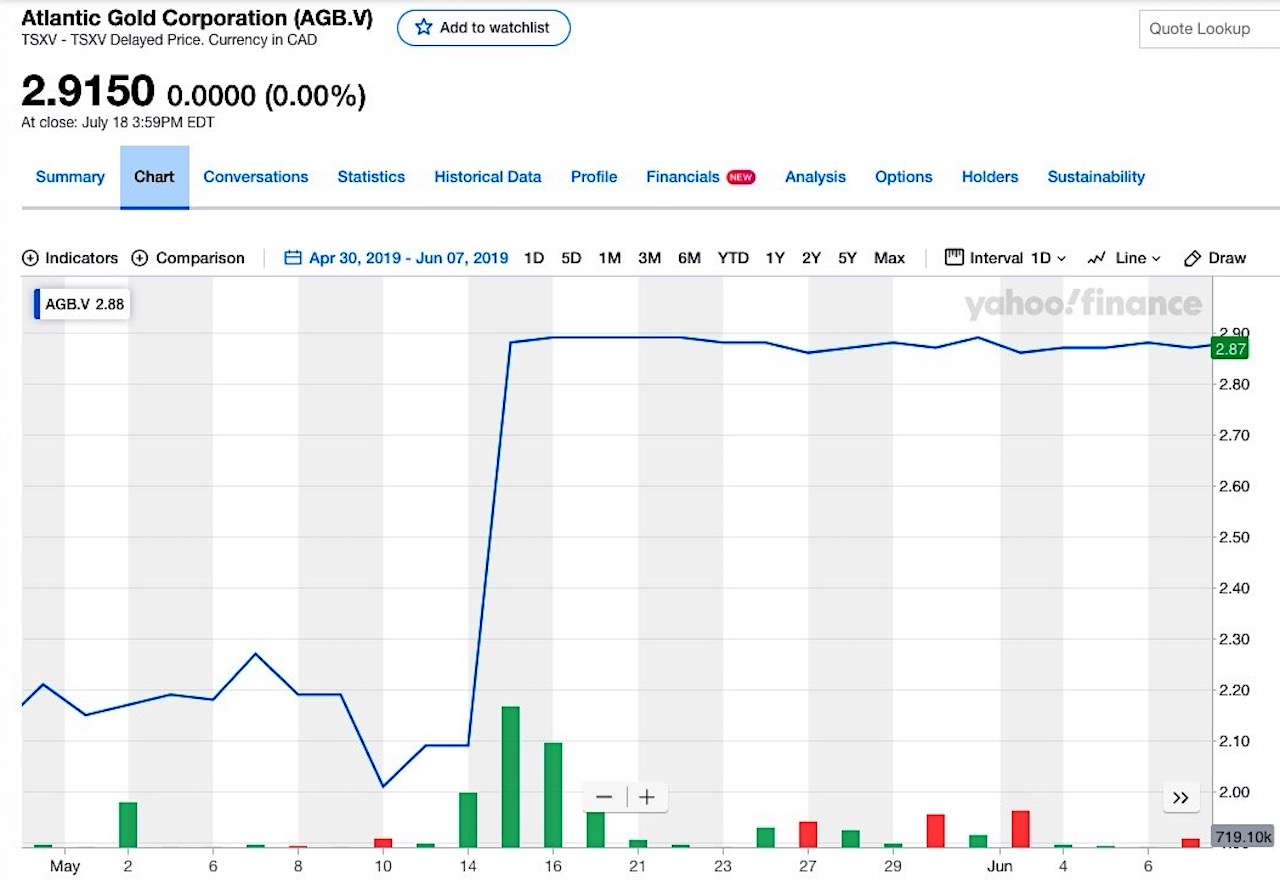Click the double-arrow scroll forward button

pos(1180,797)
